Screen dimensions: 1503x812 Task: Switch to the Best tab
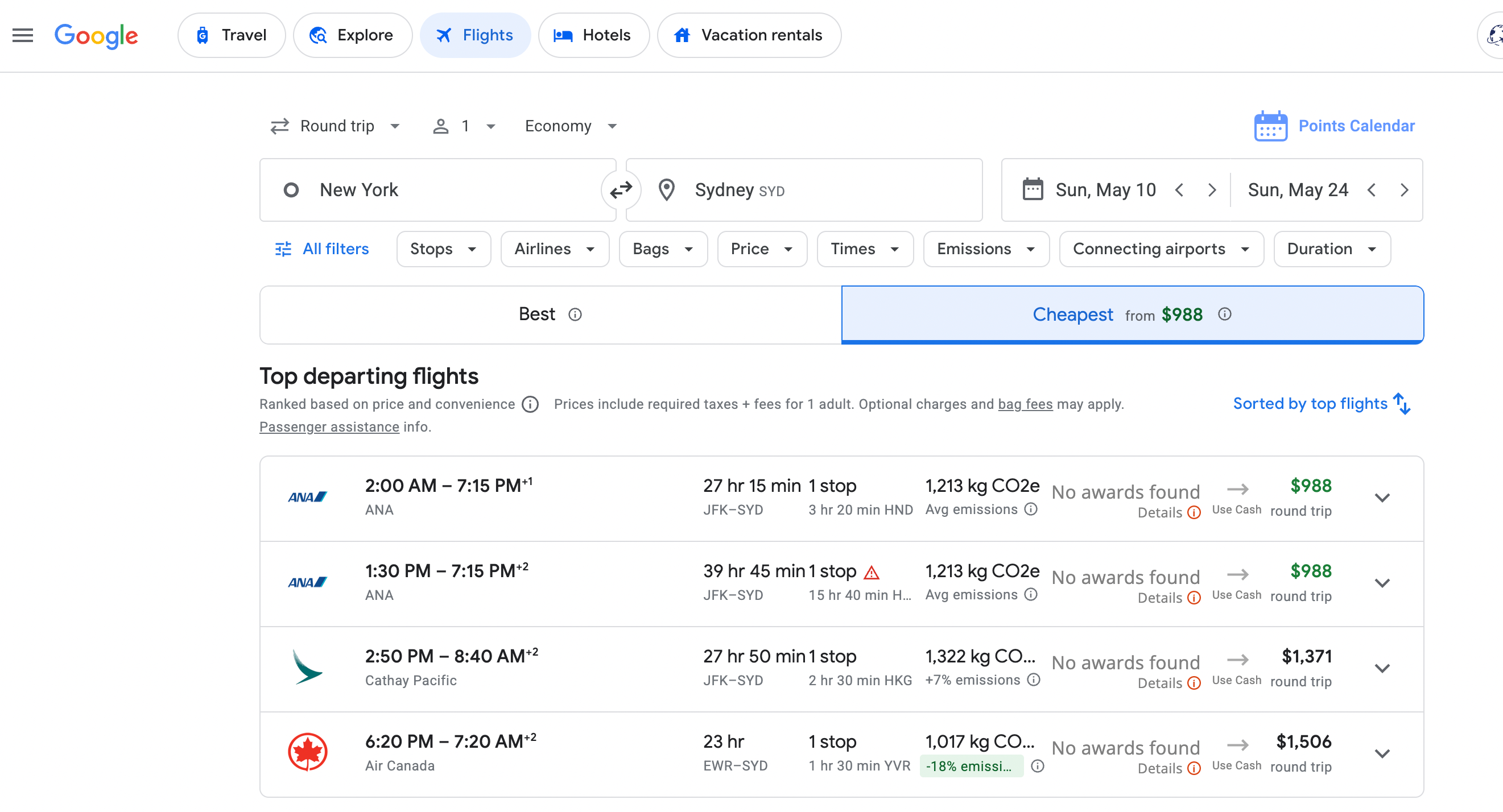click(550, 314)
